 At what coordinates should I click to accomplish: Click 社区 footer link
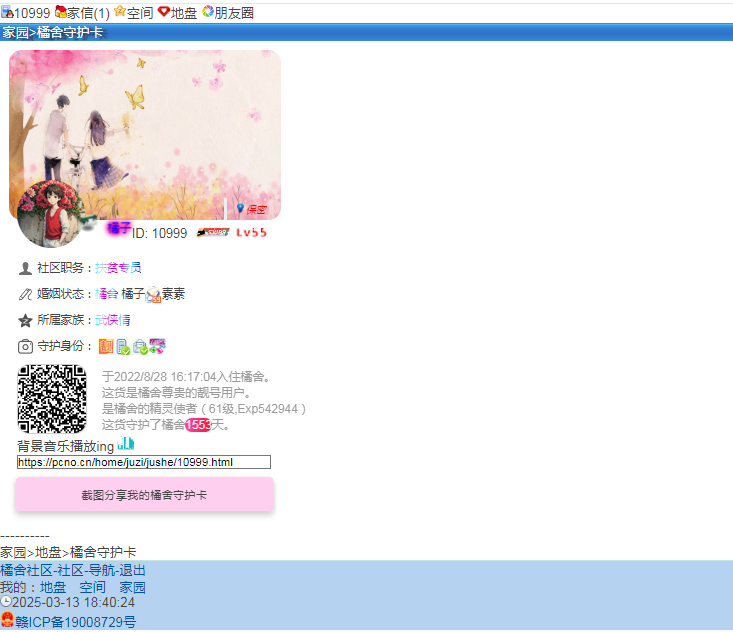(x=71, y=570)
